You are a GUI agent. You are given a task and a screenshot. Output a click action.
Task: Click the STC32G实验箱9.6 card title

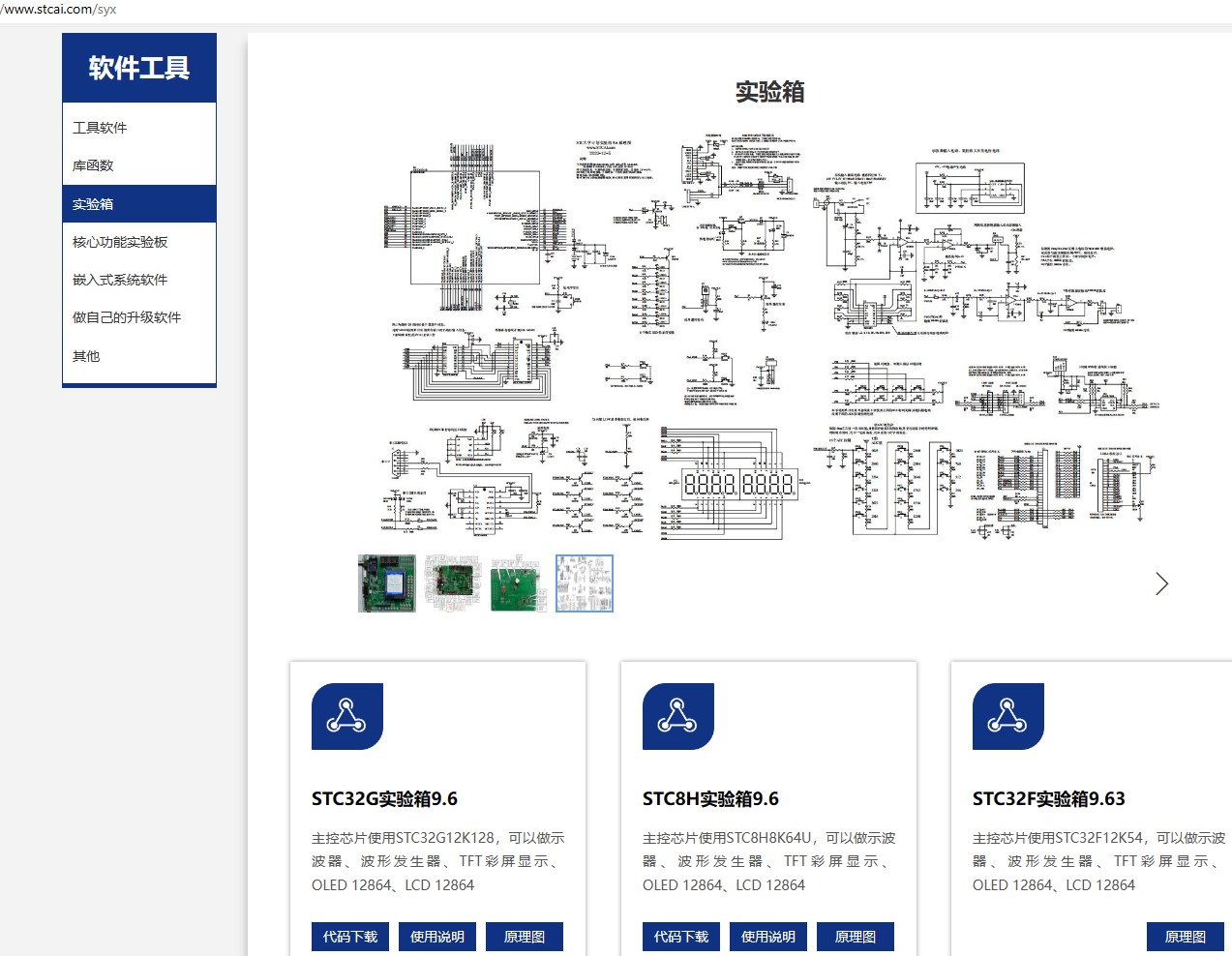click(x=384, y=799)
